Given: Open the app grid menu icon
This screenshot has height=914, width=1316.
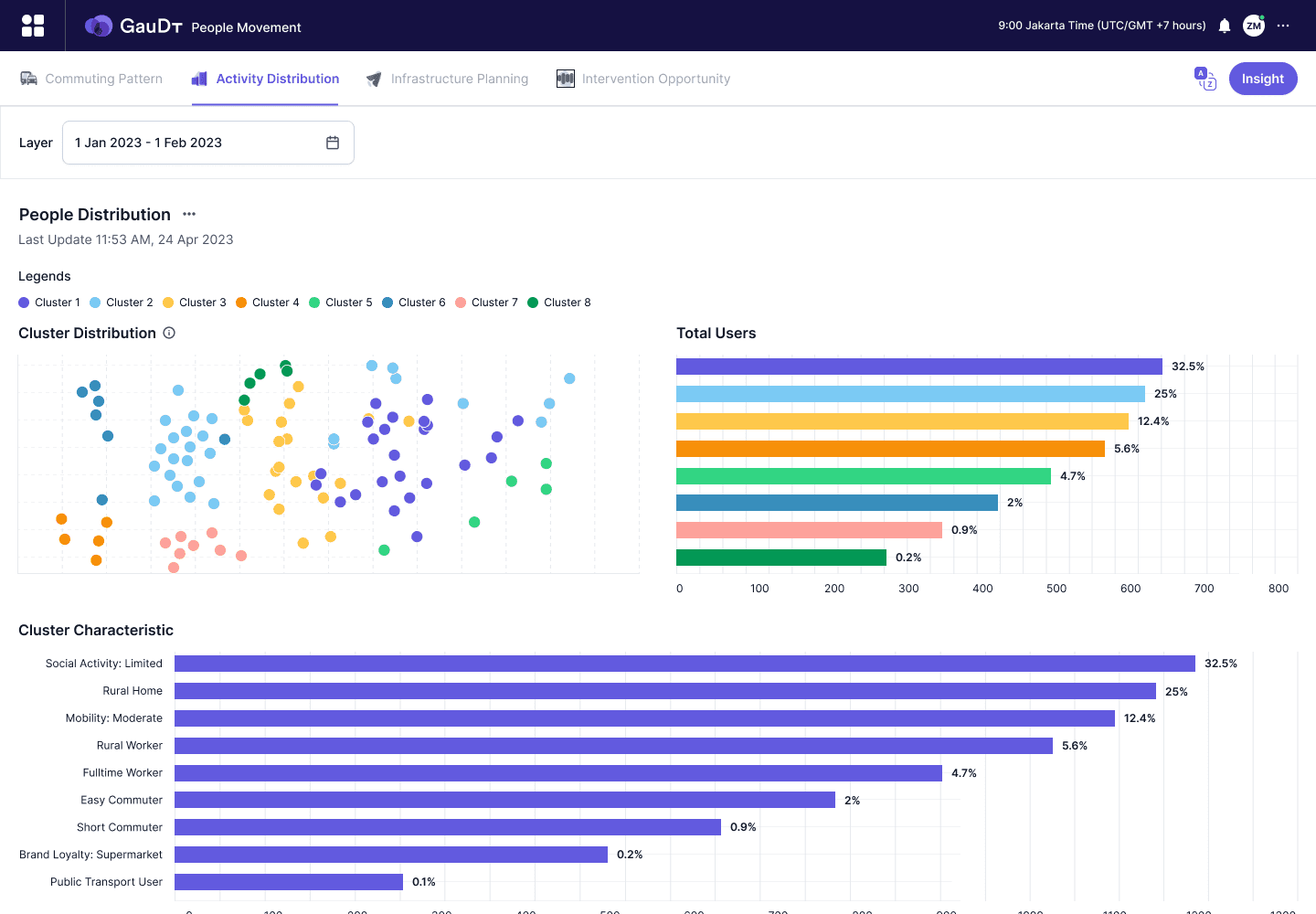Looking at the screenshot, I should 33,26.
